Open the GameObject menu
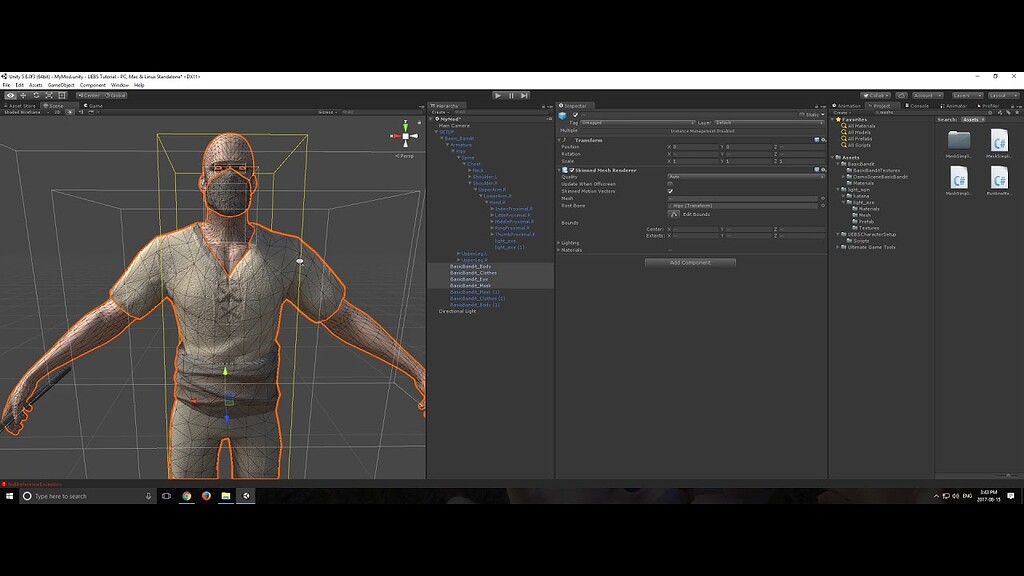The image size is (1024, 576). tap(63, 85)
